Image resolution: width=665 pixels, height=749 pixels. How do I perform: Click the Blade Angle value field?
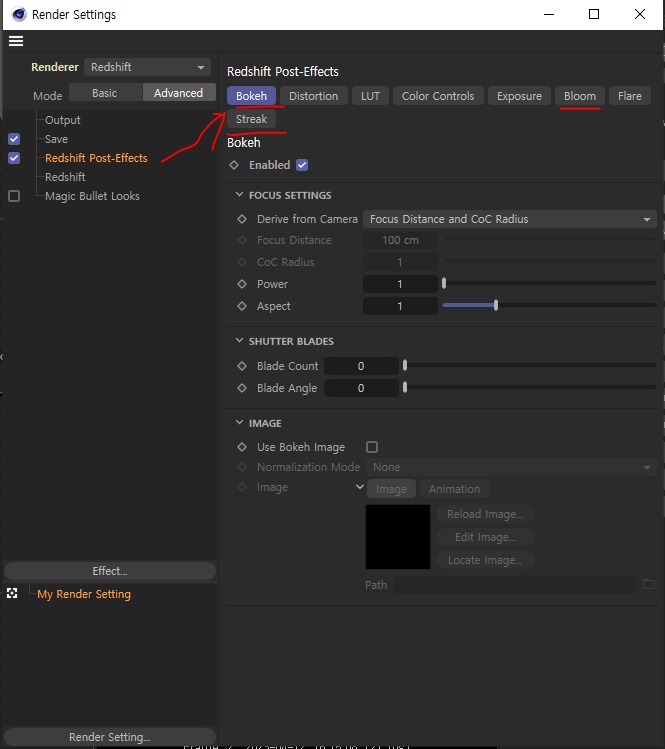pyautogui.click(x=361, y=388)
